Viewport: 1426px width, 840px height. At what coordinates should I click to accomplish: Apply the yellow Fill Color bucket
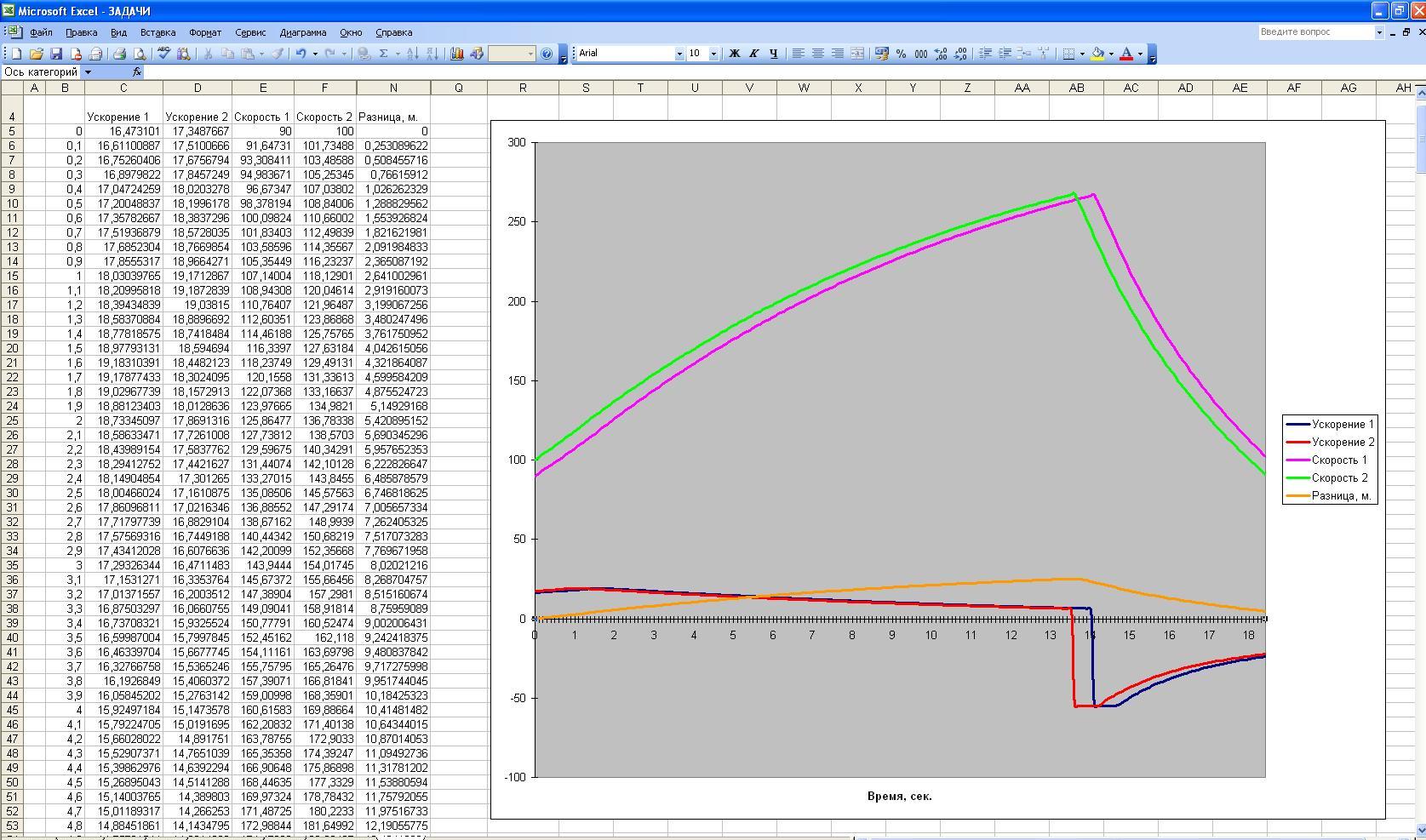(x=1097, y=54)
